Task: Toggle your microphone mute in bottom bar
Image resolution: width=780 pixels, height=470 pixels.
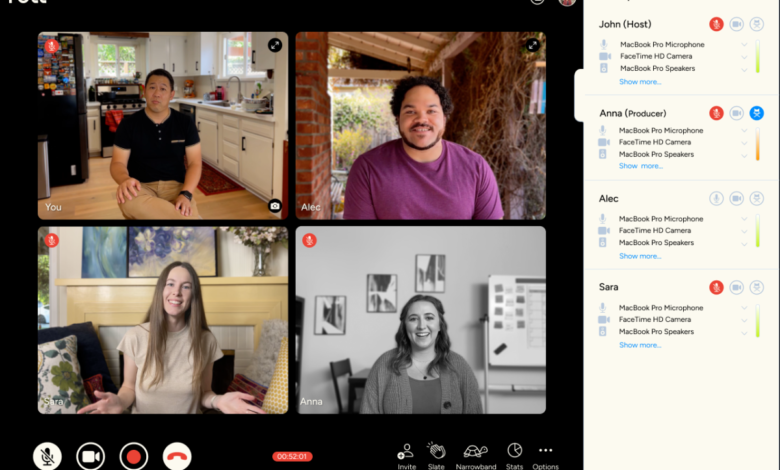Action: click(x=47, y=456)
